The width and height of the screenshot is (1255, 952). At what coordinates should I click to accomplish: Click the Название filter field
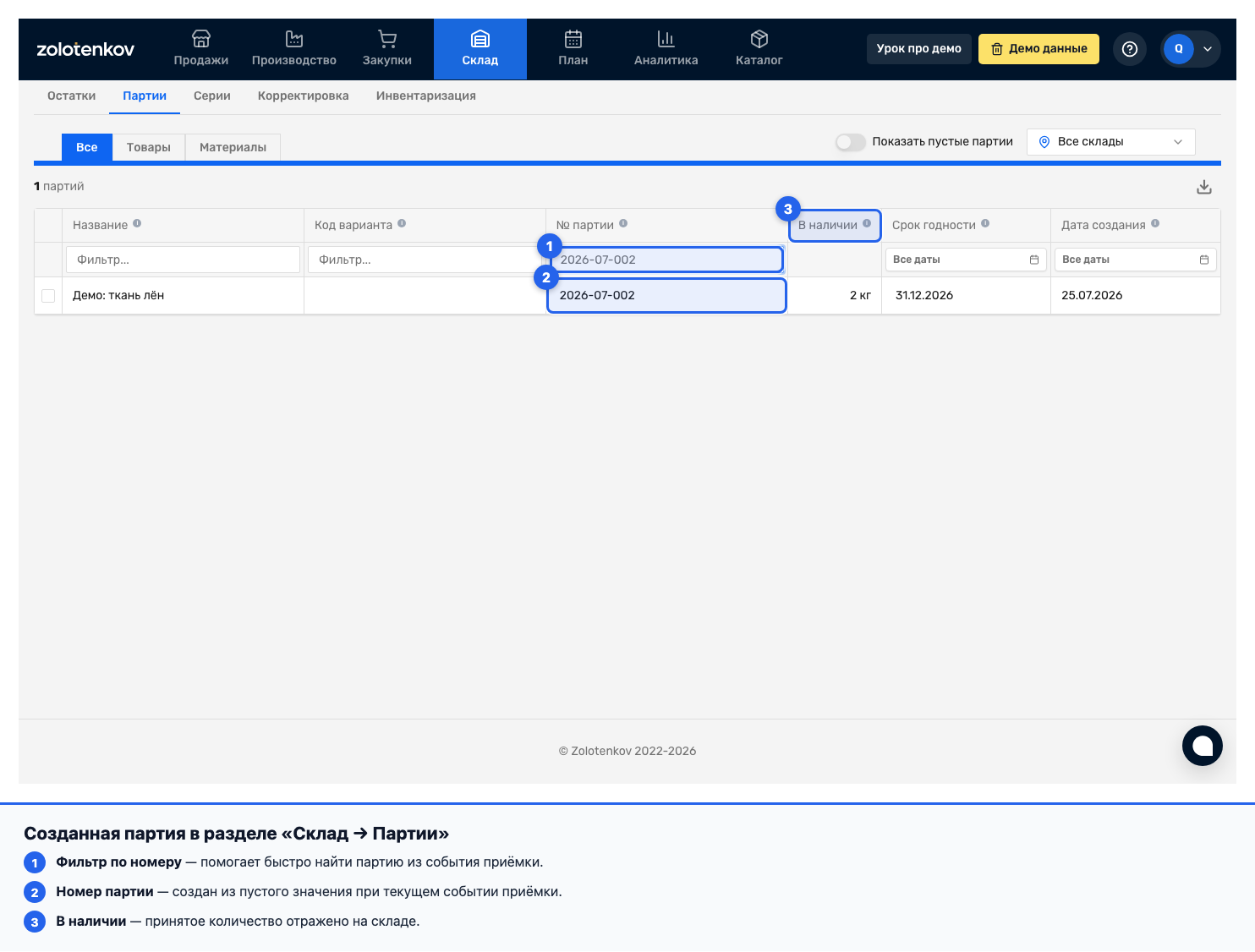click(x=183, y=260)
